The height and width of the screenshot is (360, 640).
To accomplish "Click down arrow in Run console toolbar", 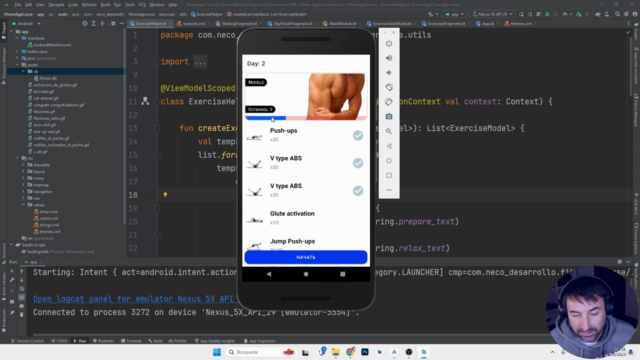I will point(22,280).
